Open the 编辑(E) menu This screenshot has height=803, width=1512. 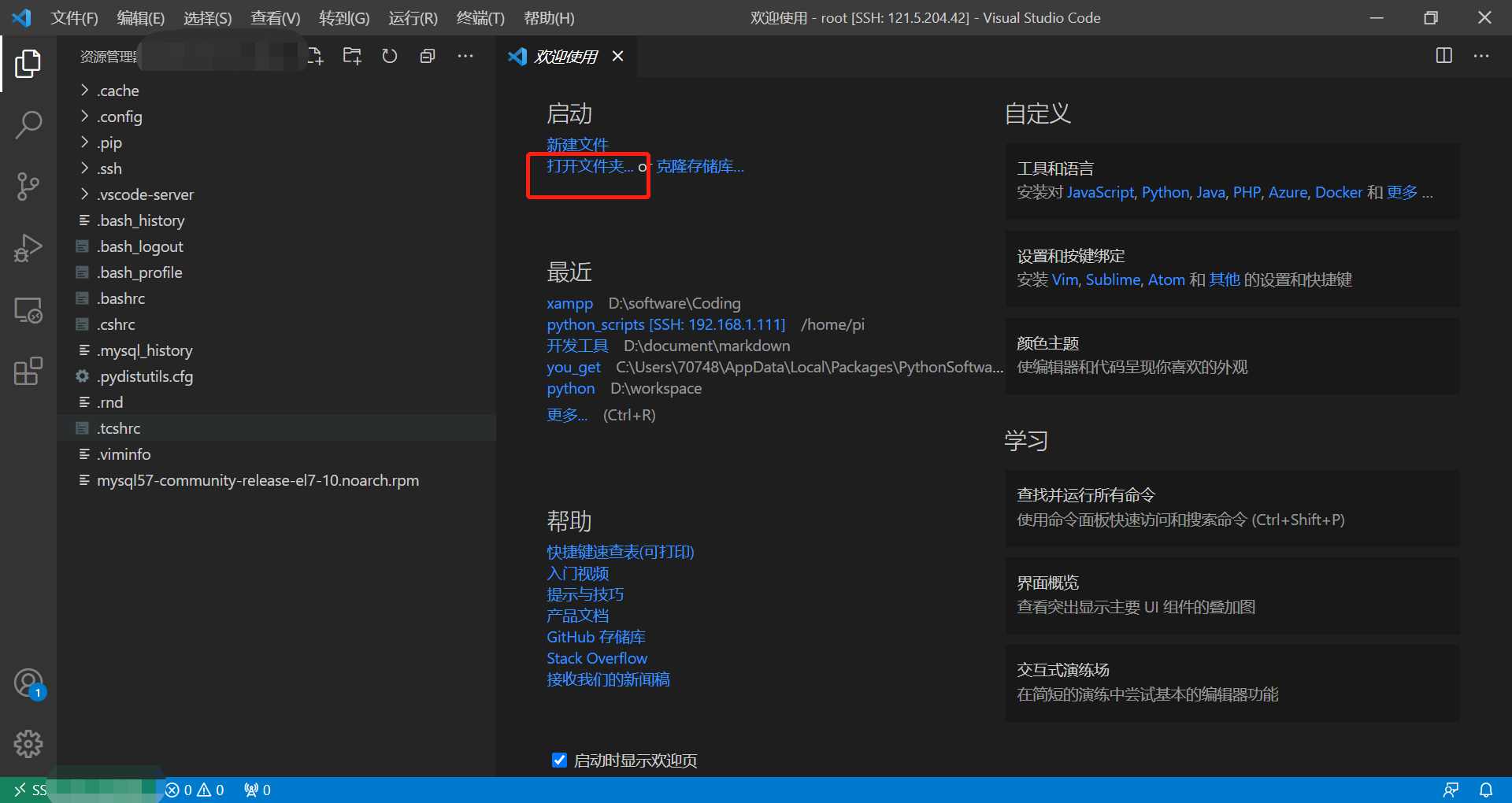pos(141,17)
